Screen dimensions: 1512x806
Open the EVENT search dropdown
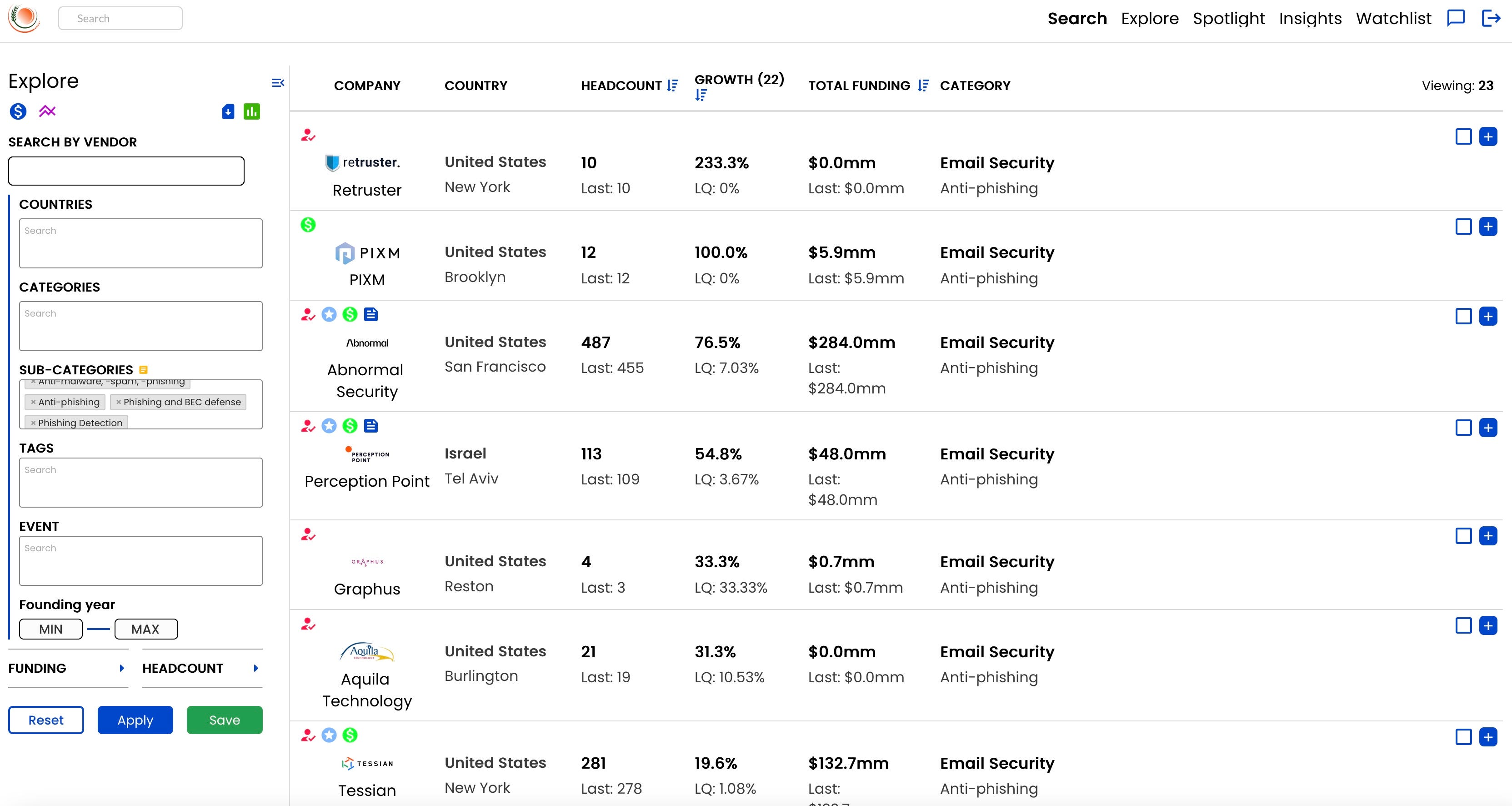[x=141, y=560]
